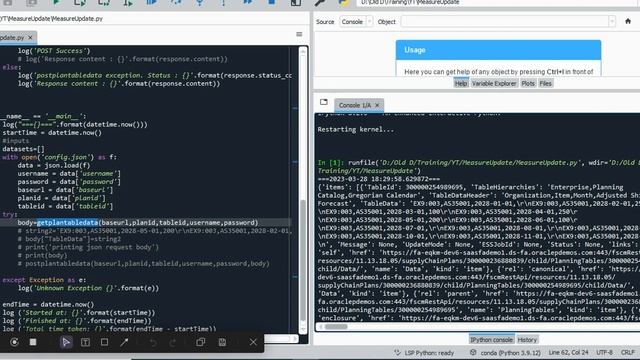This screenshot has height=360, width=640.
Task: Click the blue 'Usage' help banner
Action: [498, 50]
